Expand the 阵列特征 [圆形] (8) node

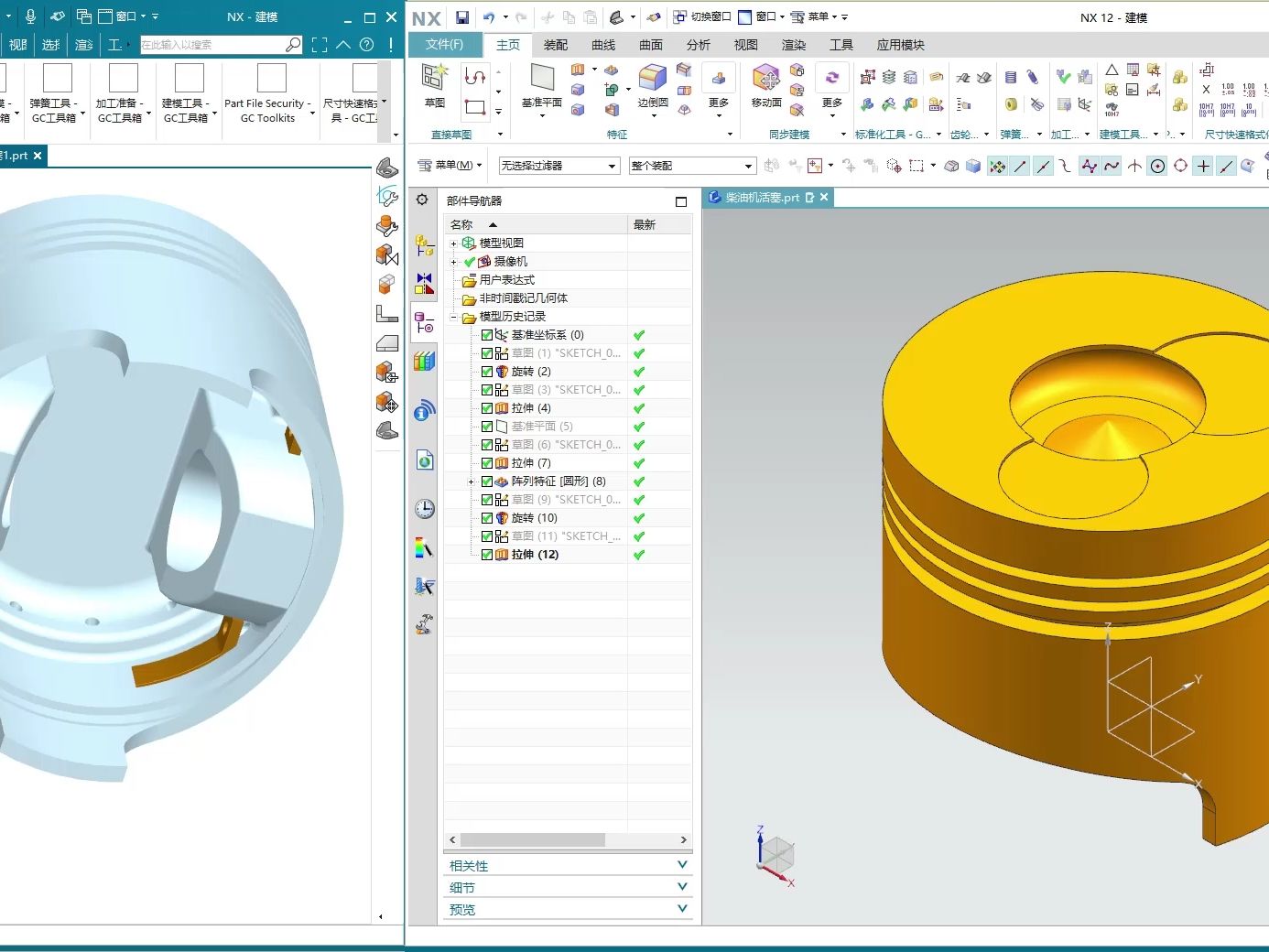pos(472,481)
